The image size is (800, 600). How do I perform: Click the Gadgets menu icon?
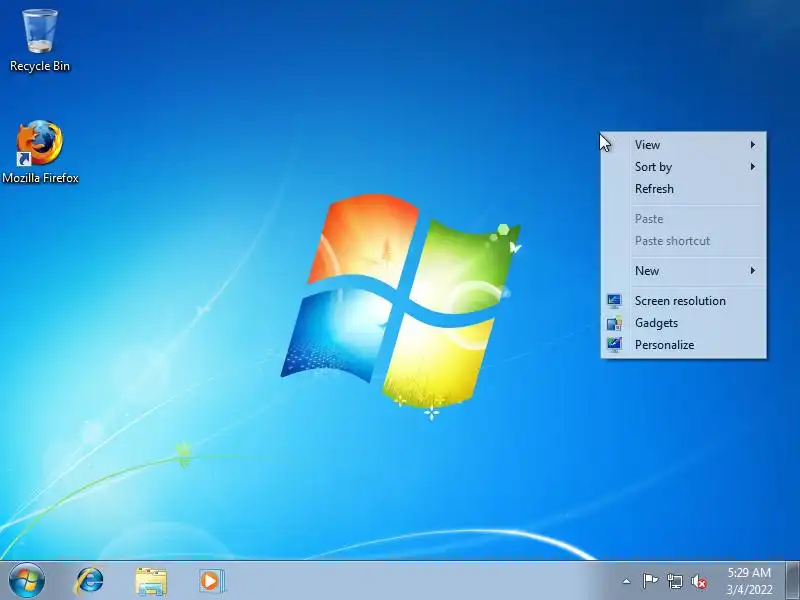[x=614, y=323]
